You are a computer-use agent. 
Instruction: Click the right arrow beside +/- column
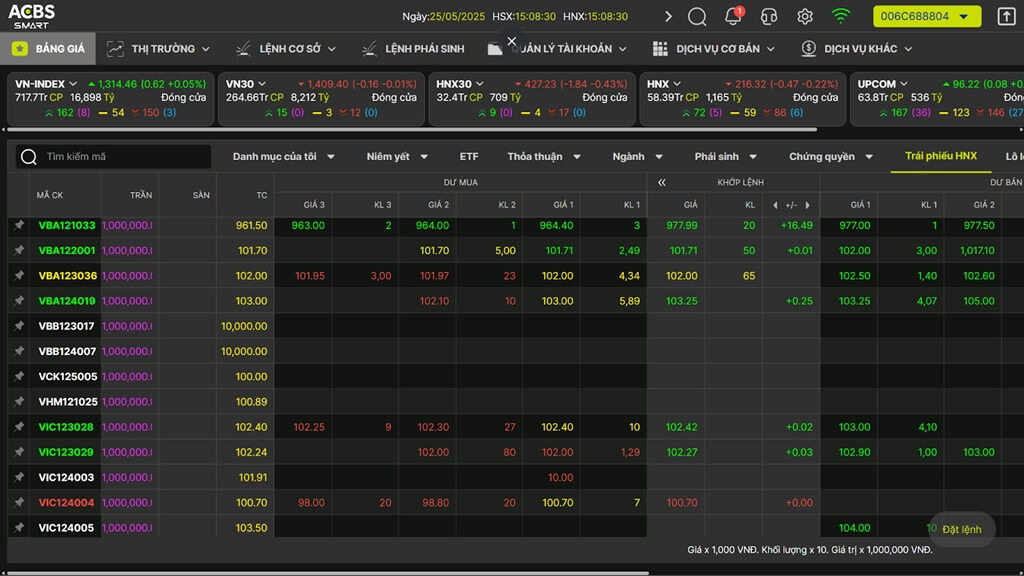[x=808, y=205]
